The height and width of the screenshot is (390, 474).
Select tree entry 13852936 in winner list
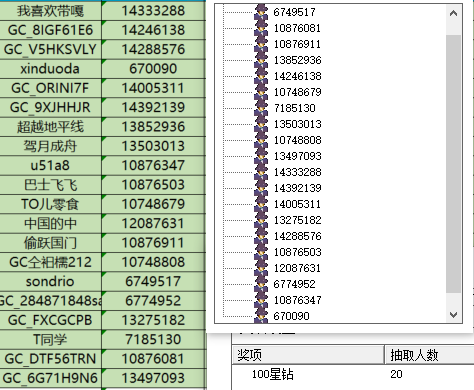(297, 60)
